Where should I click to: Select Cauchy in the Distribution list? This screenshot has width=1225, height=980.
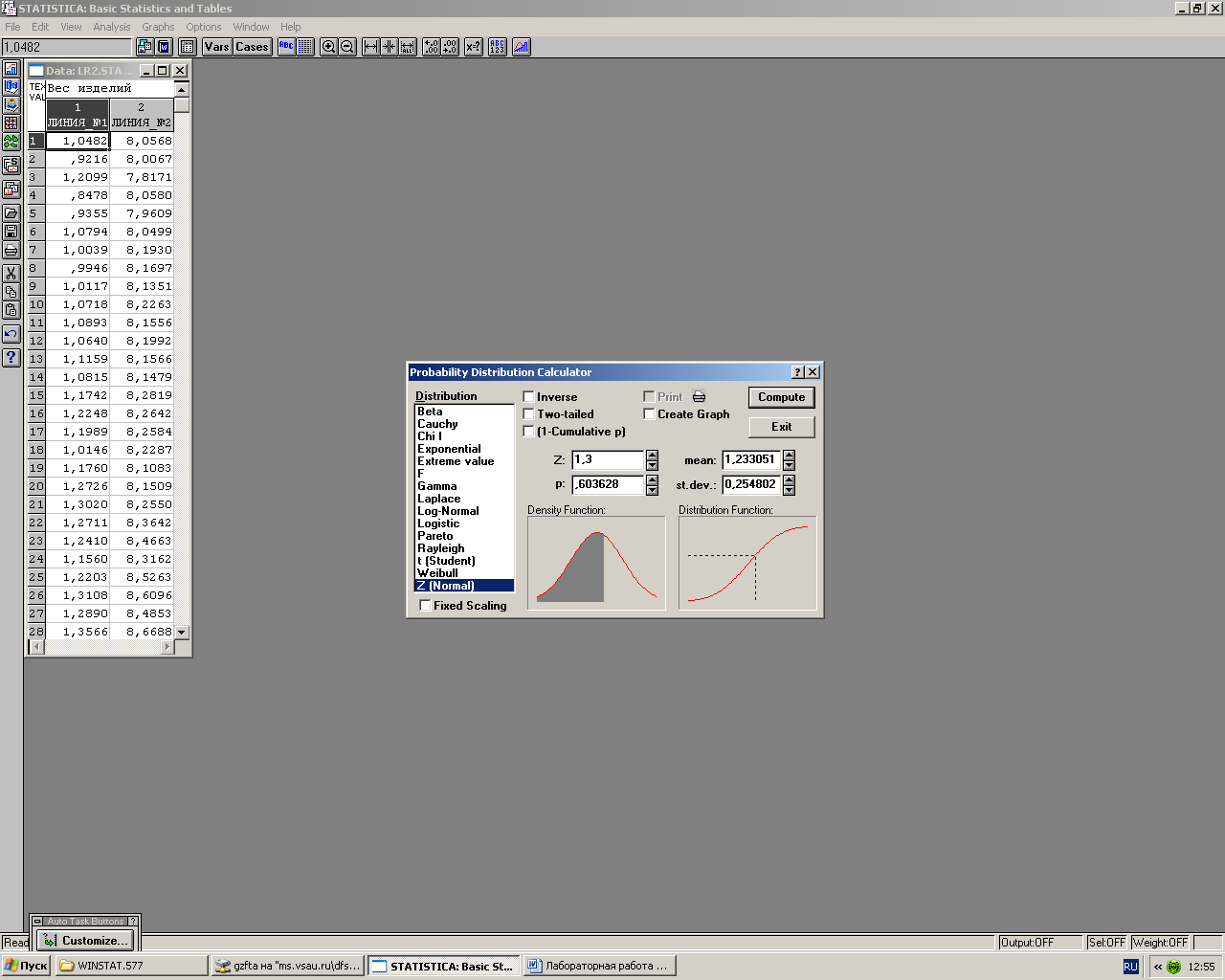tap(464, 424)
